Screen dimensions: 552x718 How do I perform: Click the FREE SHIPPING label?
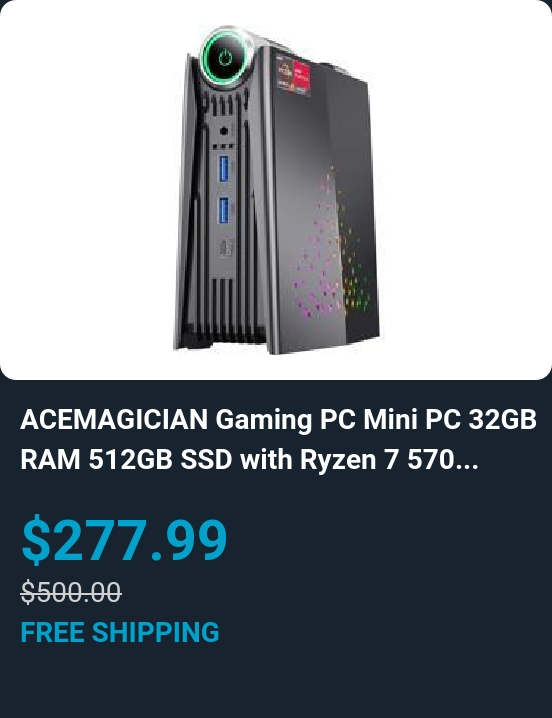pyautogui.click(x=120, y=632)
